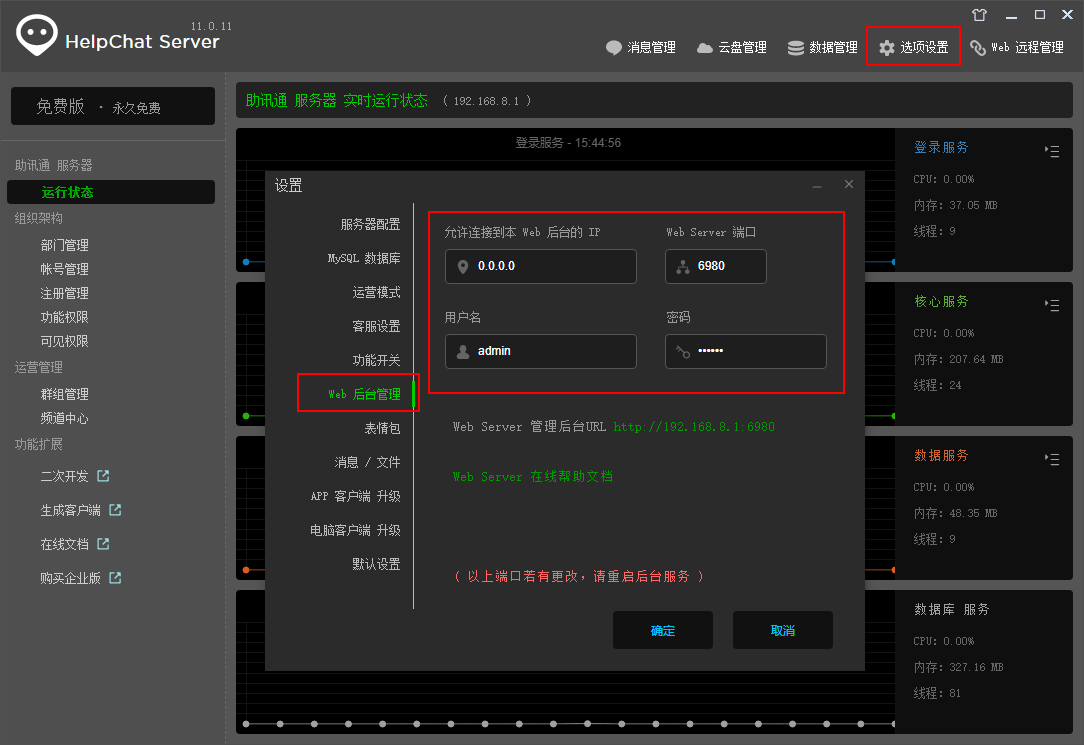Viewport: 1084px width, 745px height.
Task: Click the 内存: 327.16 MB value
Action: click(x=958, y=667)
